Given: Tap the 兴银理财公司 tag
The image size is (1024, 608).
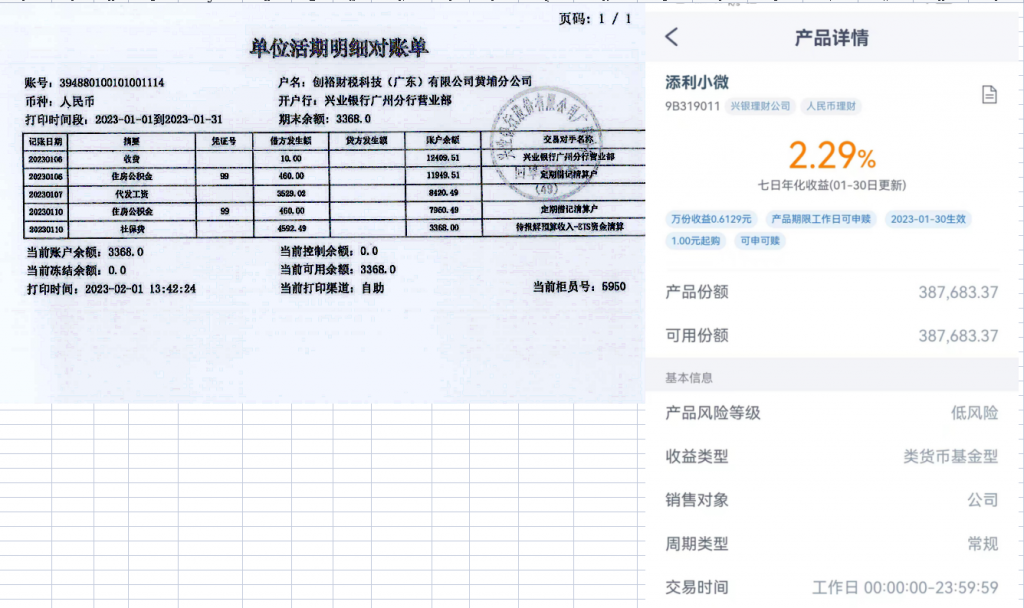Looking at the screenshot, I should [760, 106].
